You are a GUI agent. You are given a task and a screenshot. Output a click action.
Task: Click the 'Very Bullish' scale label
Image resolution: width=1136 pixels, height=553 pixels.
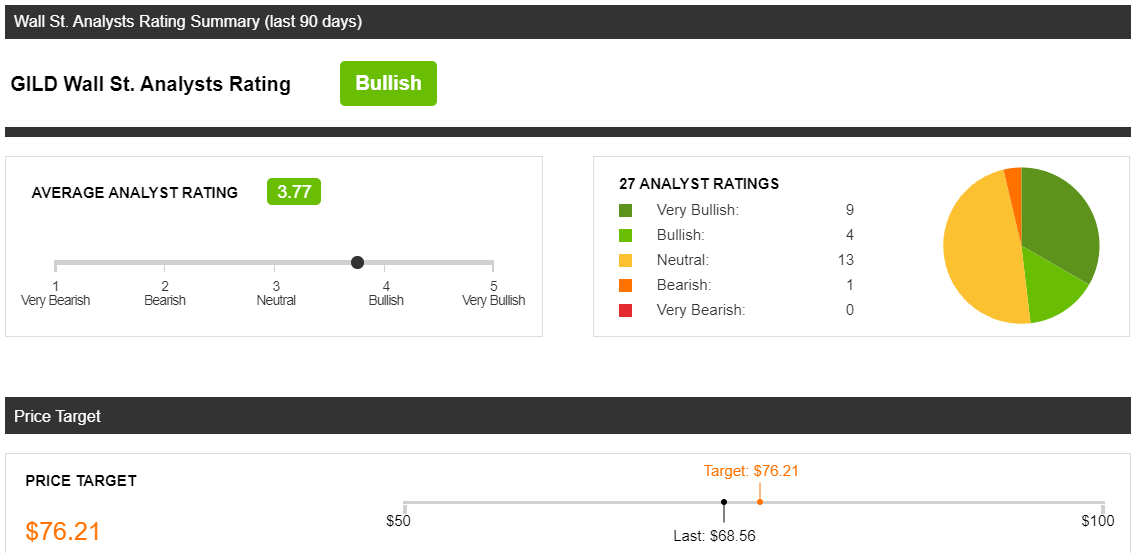pos(493,300)
